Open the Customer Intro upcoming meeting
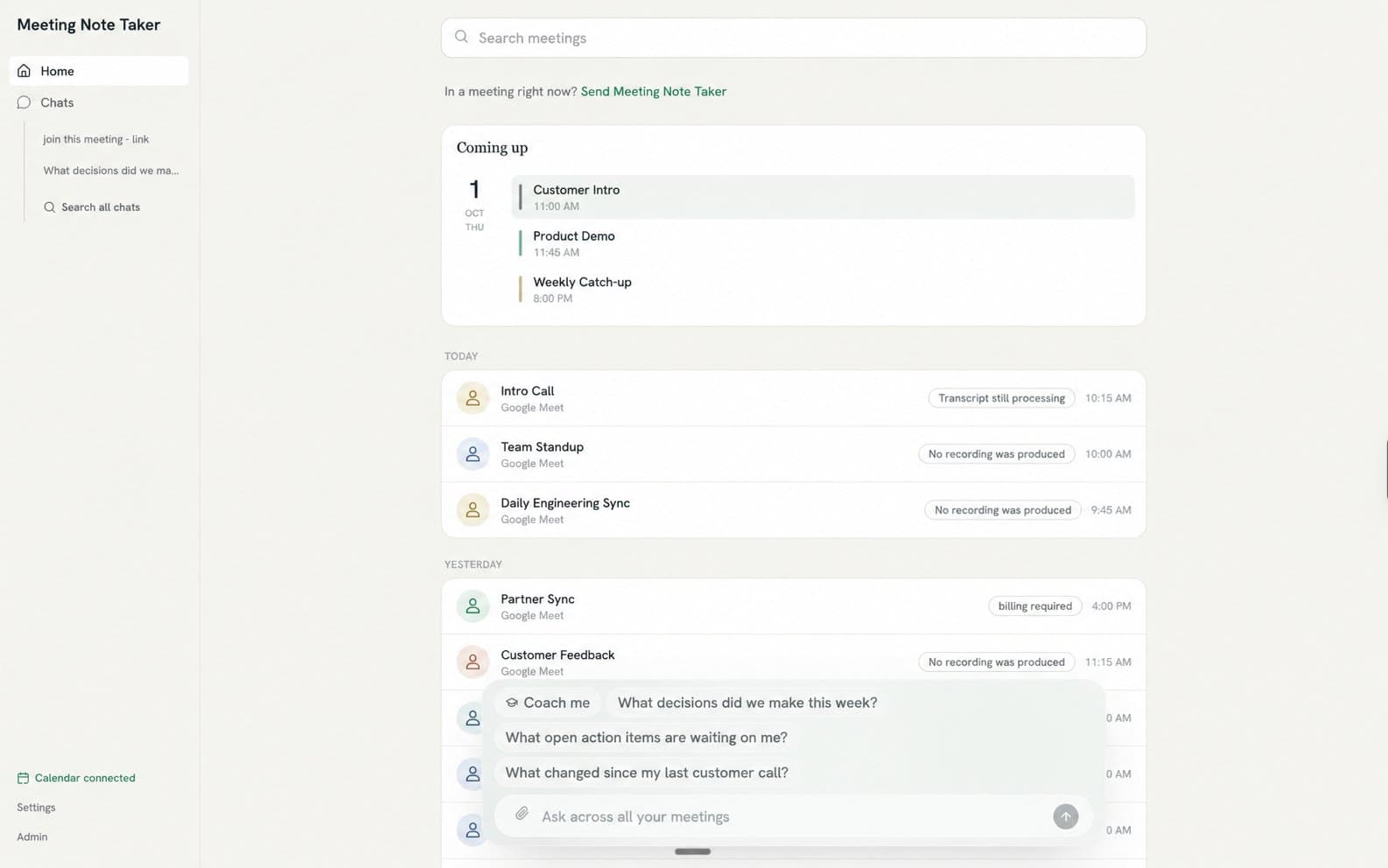The image size is (1388, 868). coord(823,197)
